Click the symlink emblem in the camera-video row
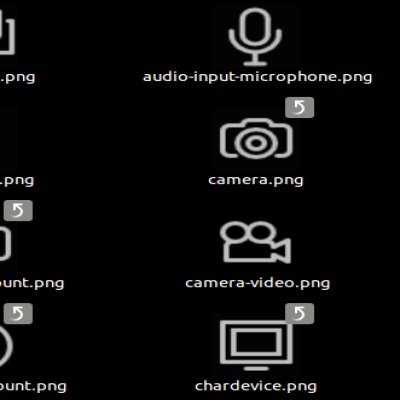 tap(18, 210)
